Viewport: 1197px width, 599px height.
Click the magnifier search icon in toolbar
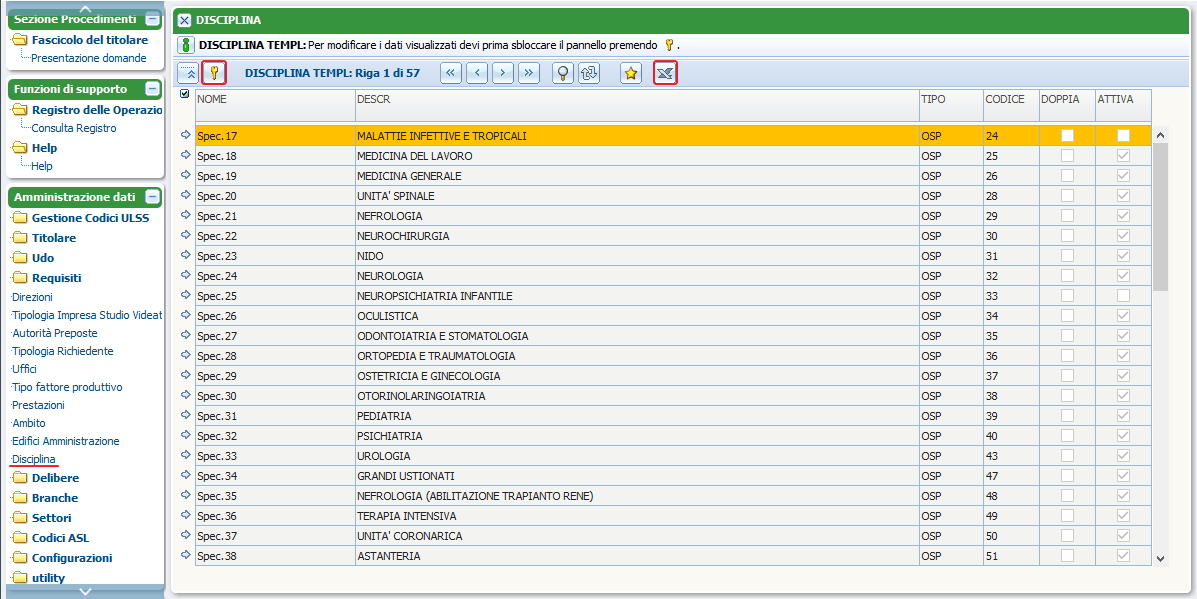563,73
